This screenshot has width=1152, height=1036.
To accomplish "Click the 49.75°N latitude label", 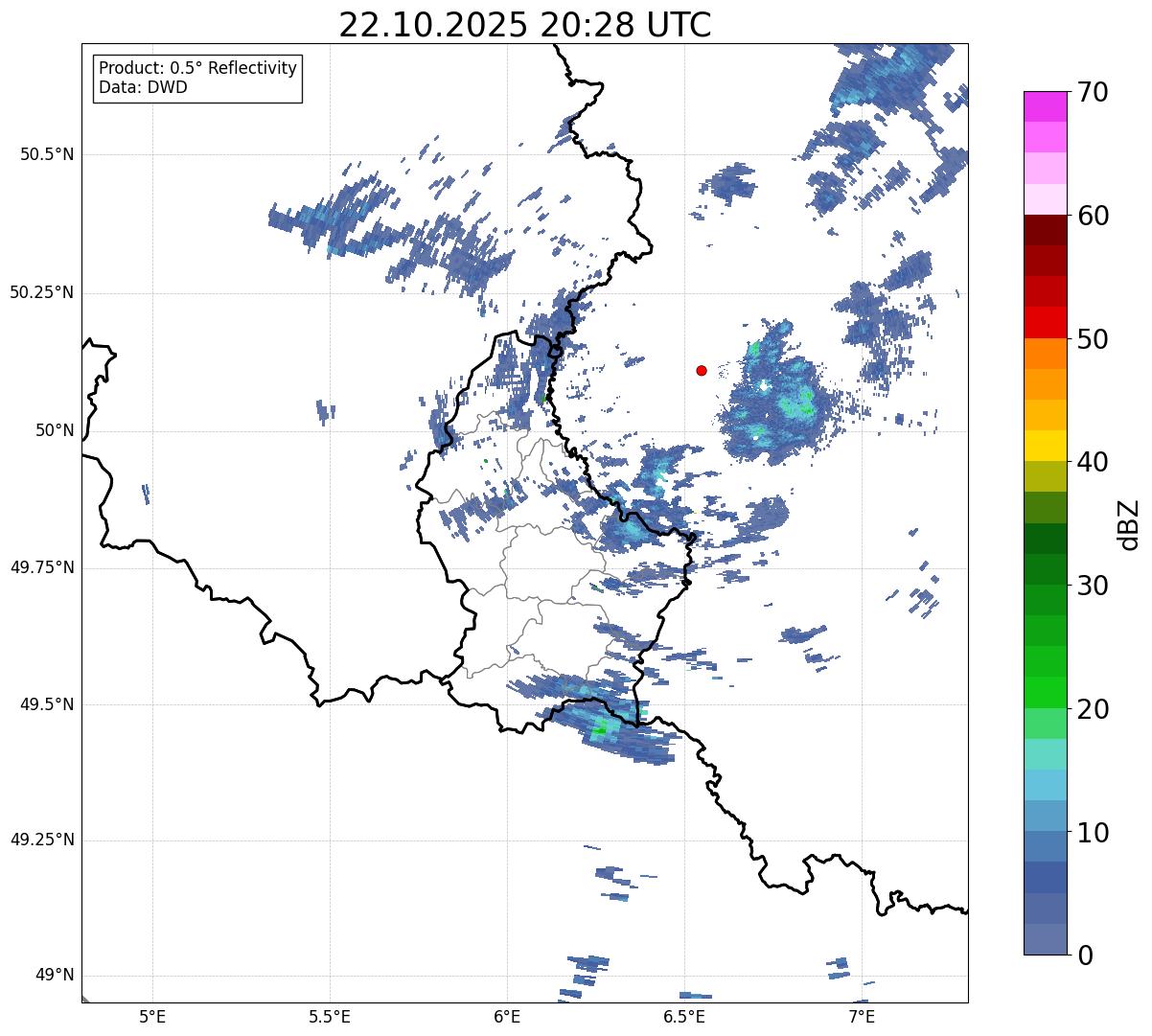I will (x=41, y=567).
